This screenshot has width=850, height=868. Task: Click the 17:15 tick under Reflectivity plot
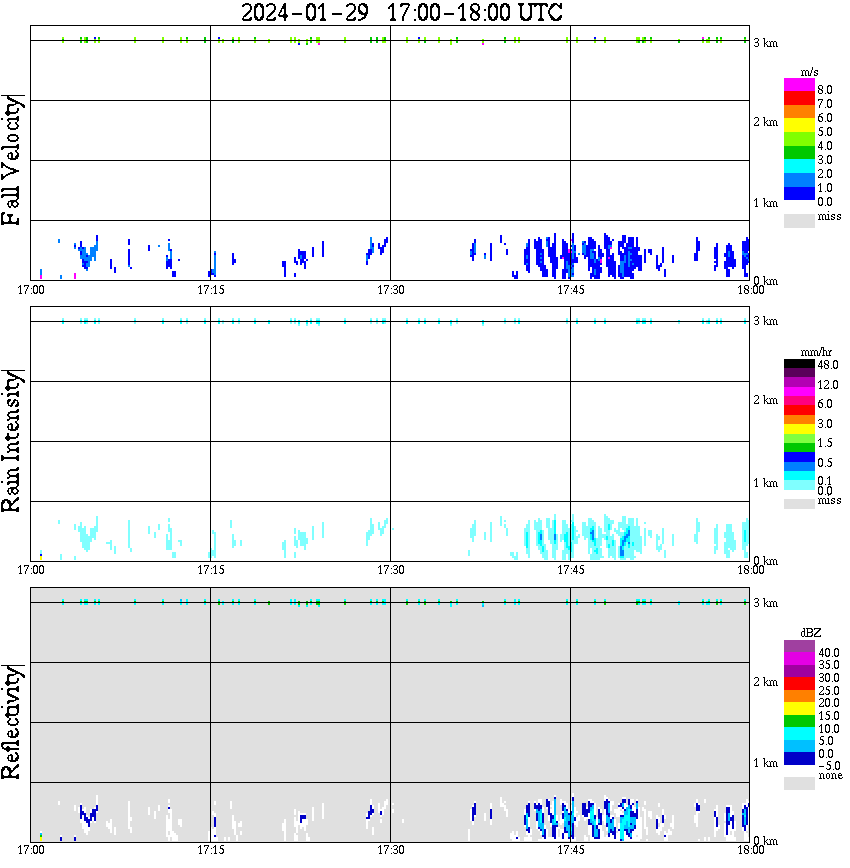point(210,850)
